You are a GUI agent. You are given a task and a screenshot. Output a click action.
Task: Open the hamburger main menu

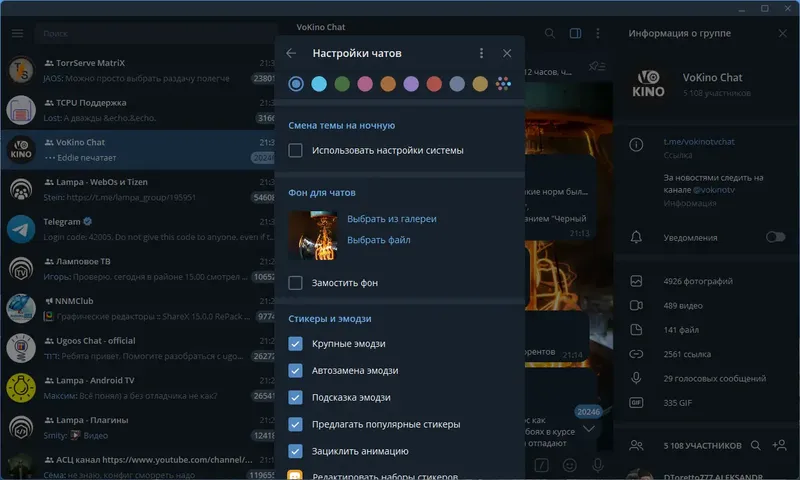click(x=17, y=33)
